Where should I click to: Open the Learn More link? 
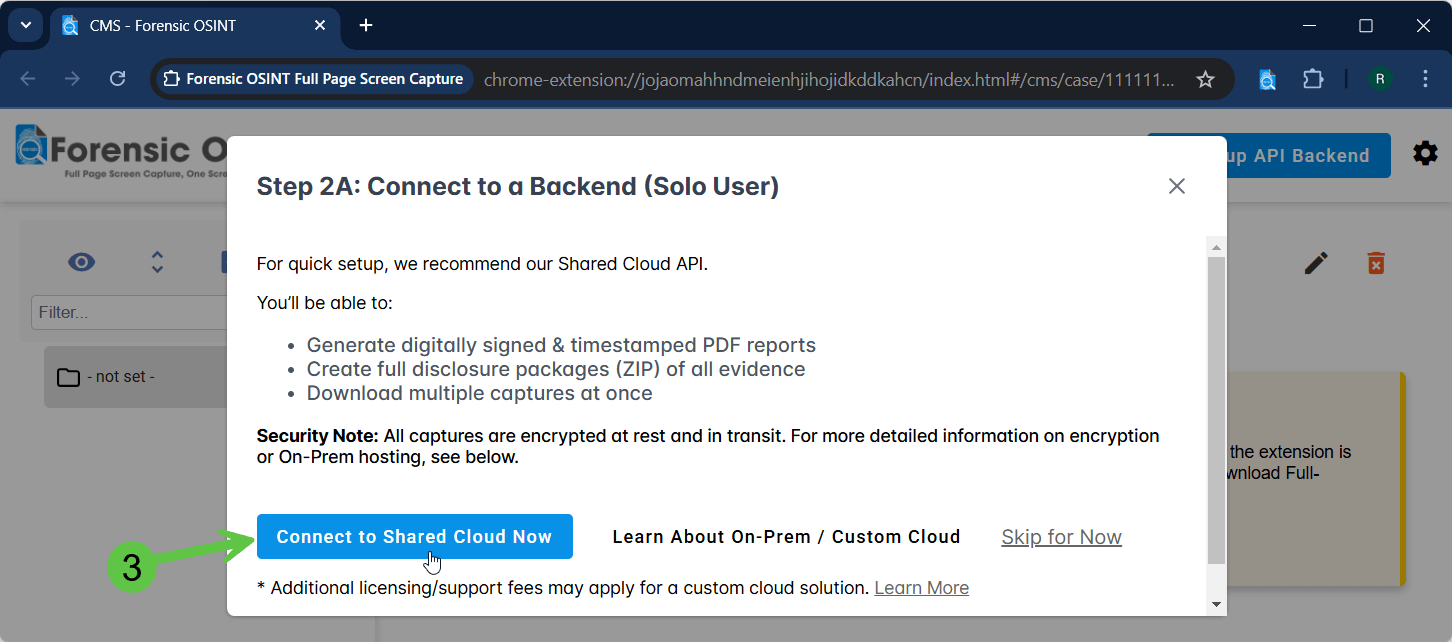point(921,588)
